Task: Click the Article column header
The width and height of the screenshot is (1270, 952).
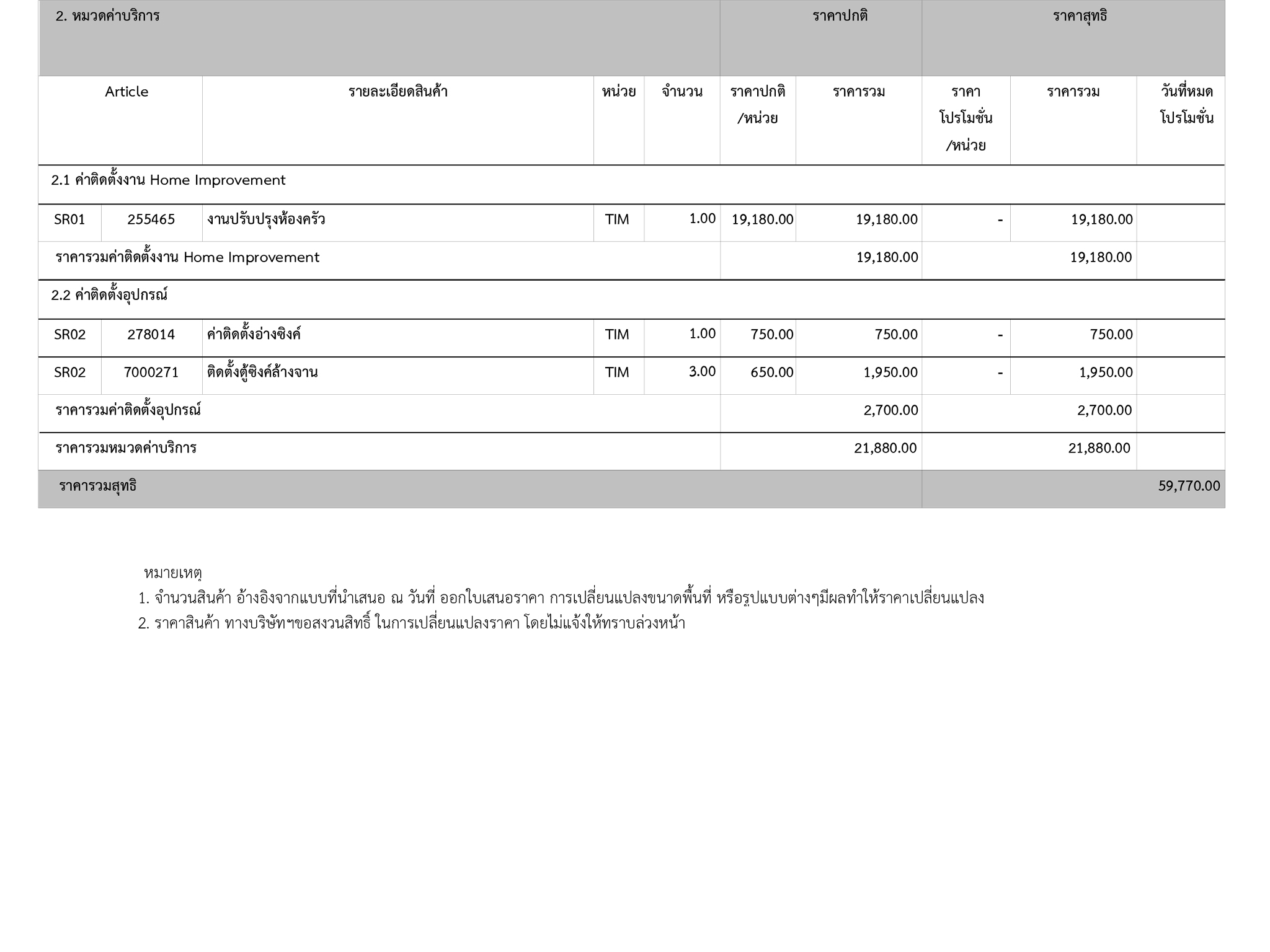Action: [x=127, y=92]
